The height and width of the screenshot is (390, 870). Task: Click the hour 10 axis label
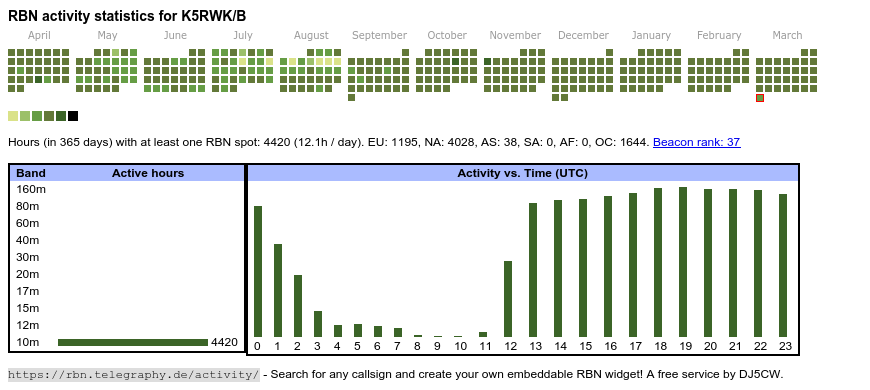(x=461, y=346)
